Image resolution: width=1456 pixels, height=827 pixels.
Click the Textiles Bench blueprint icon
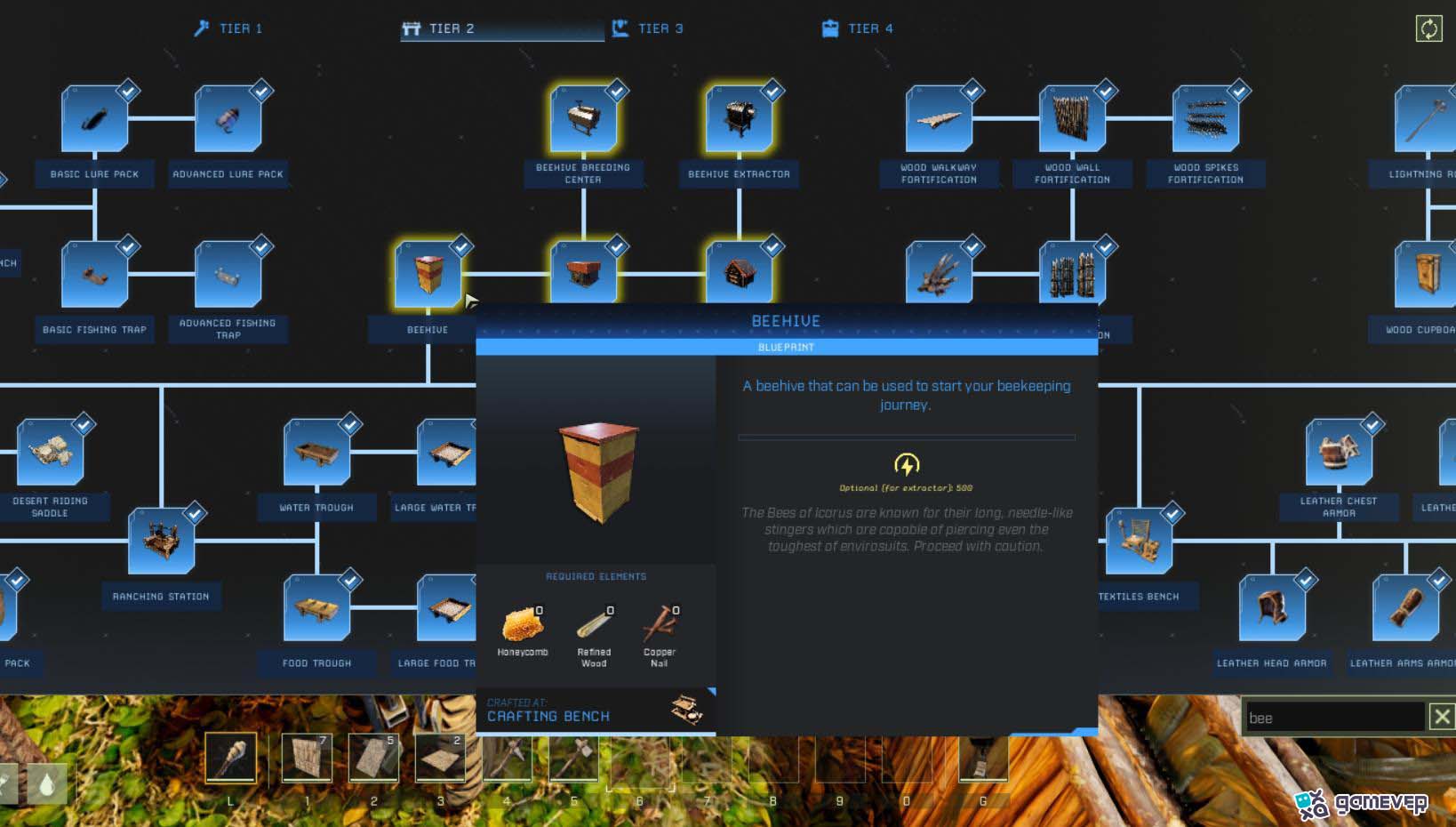click(x=1139, y=541)
